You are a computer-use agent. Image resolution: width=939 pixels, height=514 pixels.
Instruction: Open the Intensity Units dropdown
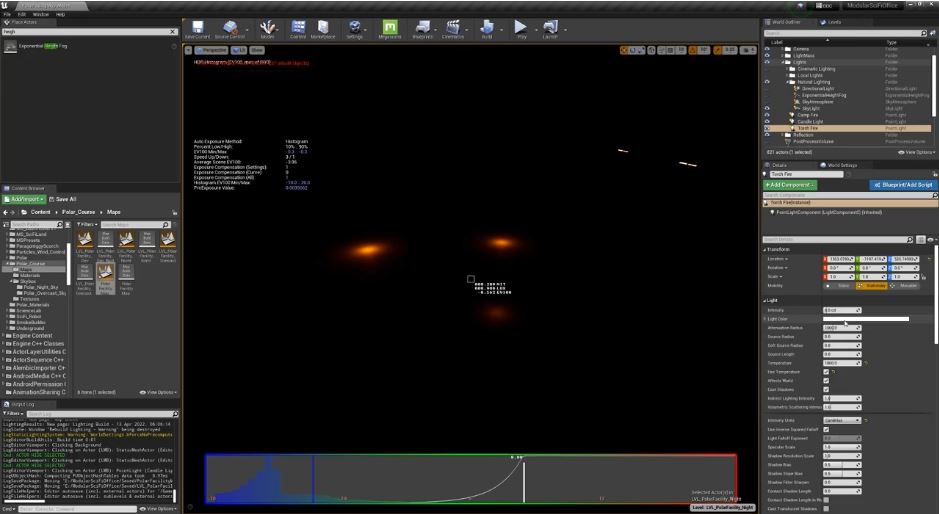841,420
